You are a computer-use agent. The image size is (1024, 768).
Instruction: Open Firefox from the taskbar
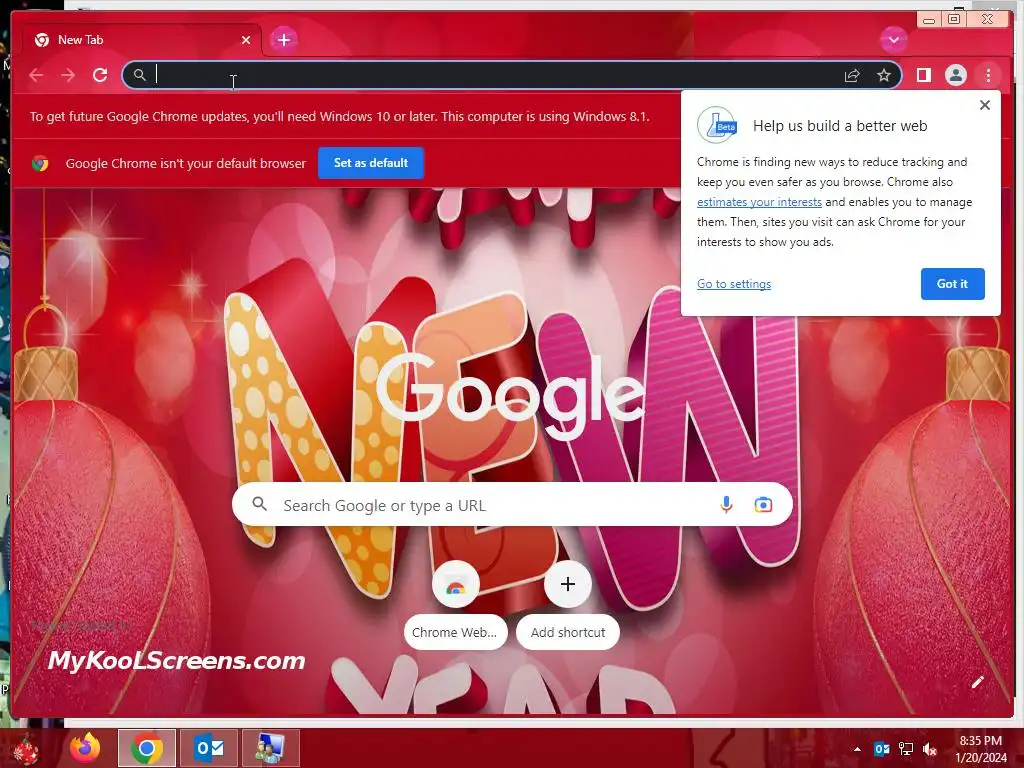tap(85, 748)
